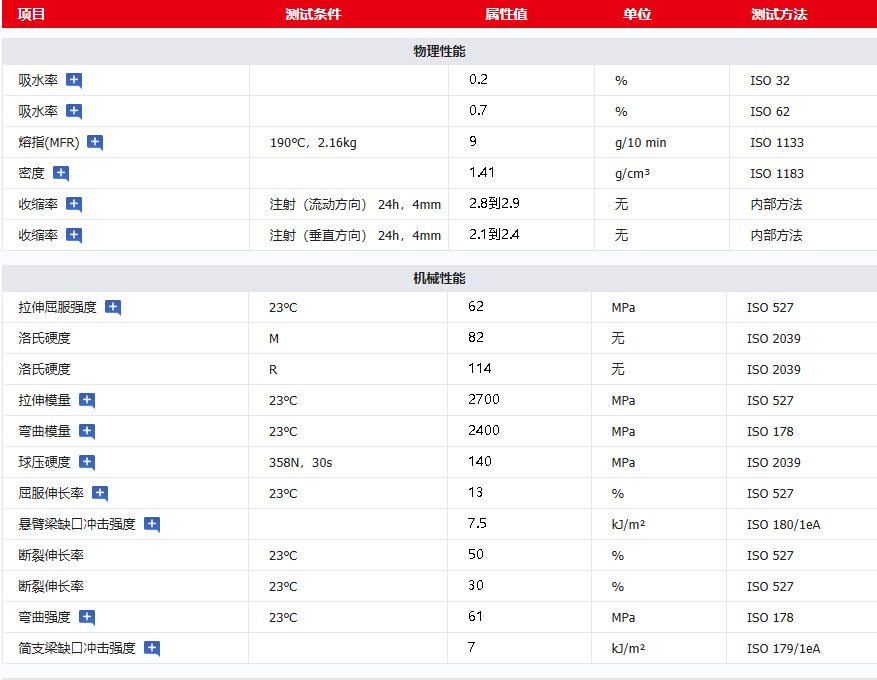
Task: Click the 属性值 column header
Action: (506, 14)
